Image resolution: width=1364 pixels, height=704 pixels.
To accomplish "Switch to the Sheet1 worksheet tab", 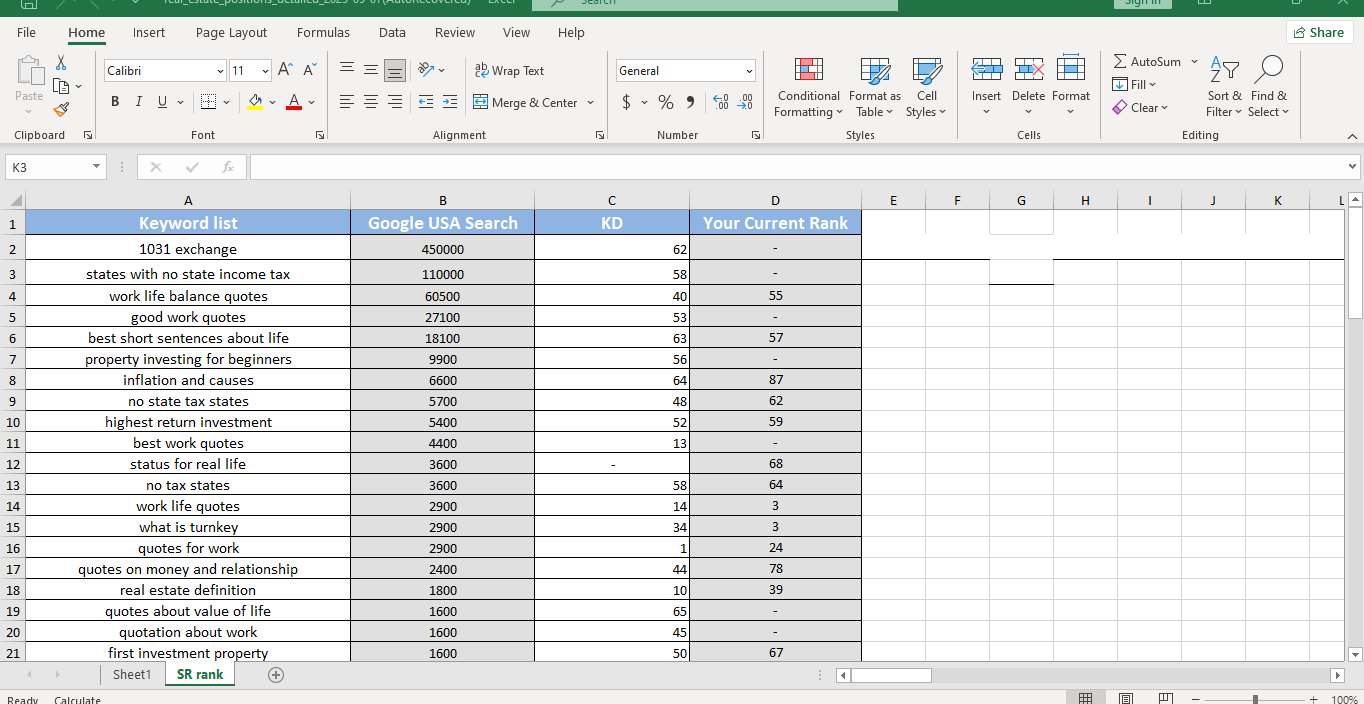I will click(x=131, y=675).
